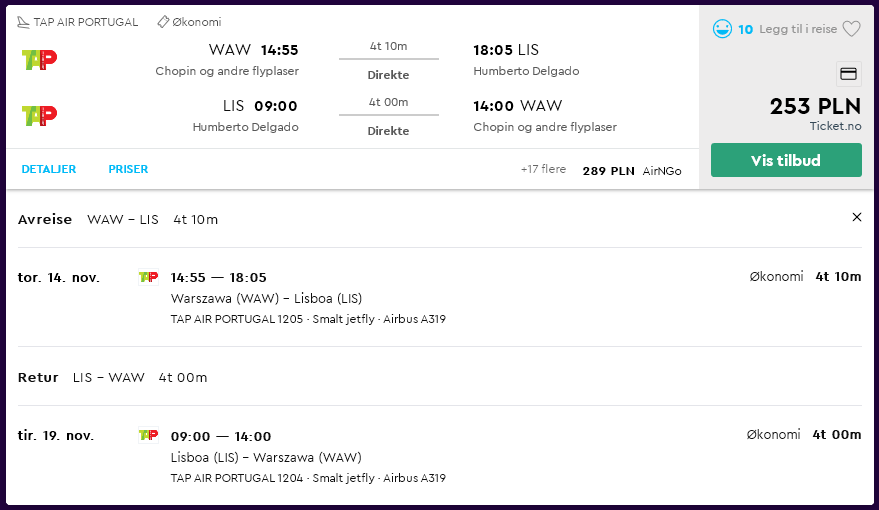Select the 289 PLN AirNGo offer
879x510 pixels.
tap(632, 171)
